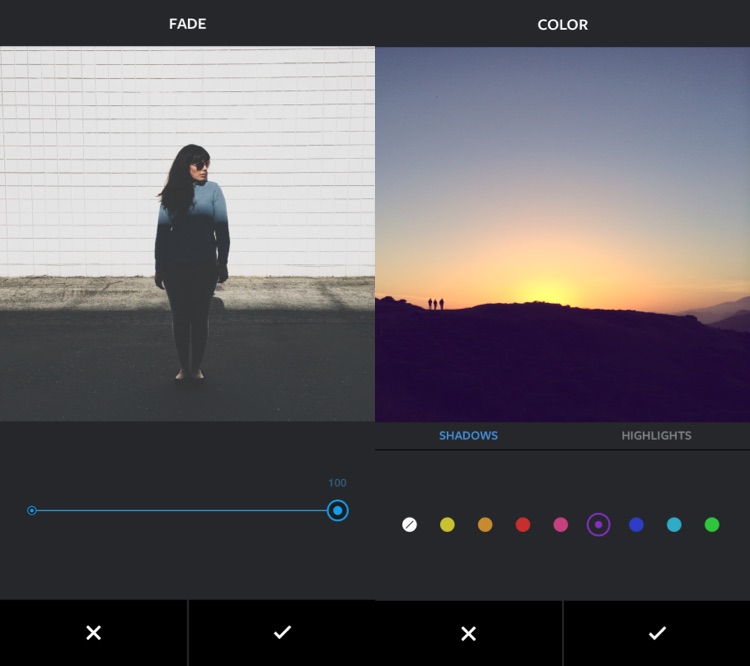Cancel the Fade adjustment with X
This screenshot has height=666, width=750.
[93, 633]
